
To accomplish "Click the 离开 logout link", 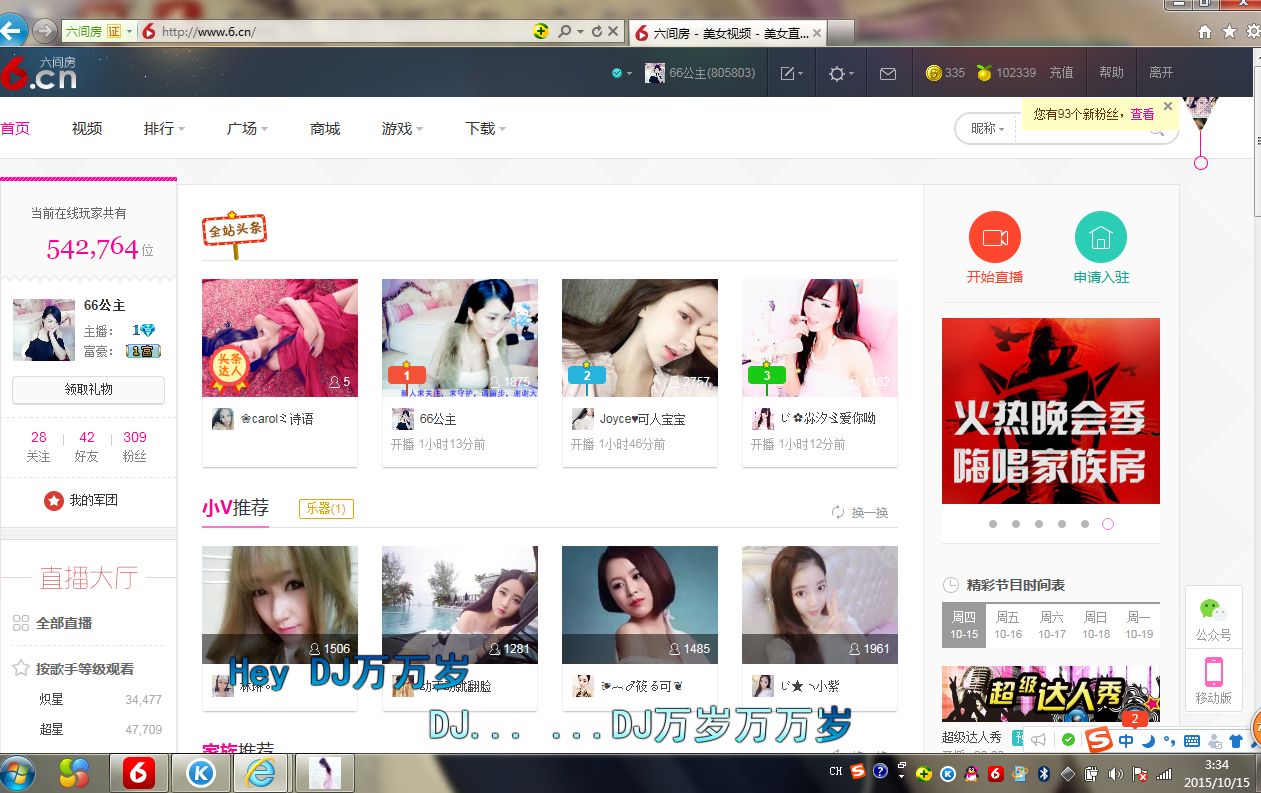I will coord(1161,73).
